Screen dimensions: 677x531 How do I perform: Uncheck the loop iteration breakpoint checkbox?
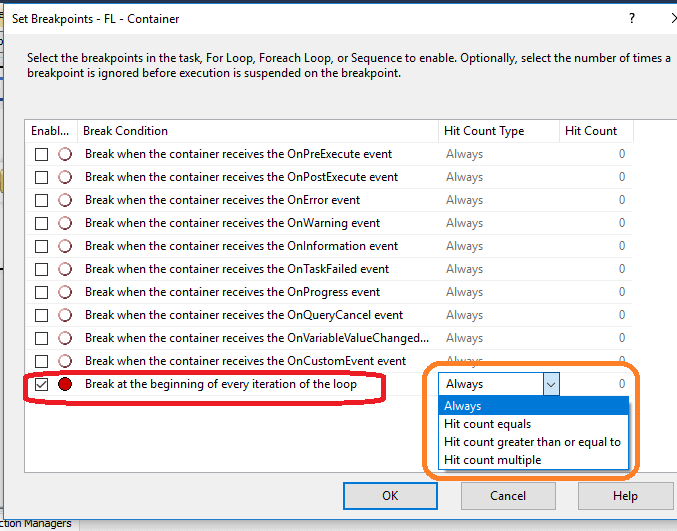pos(41,384)
